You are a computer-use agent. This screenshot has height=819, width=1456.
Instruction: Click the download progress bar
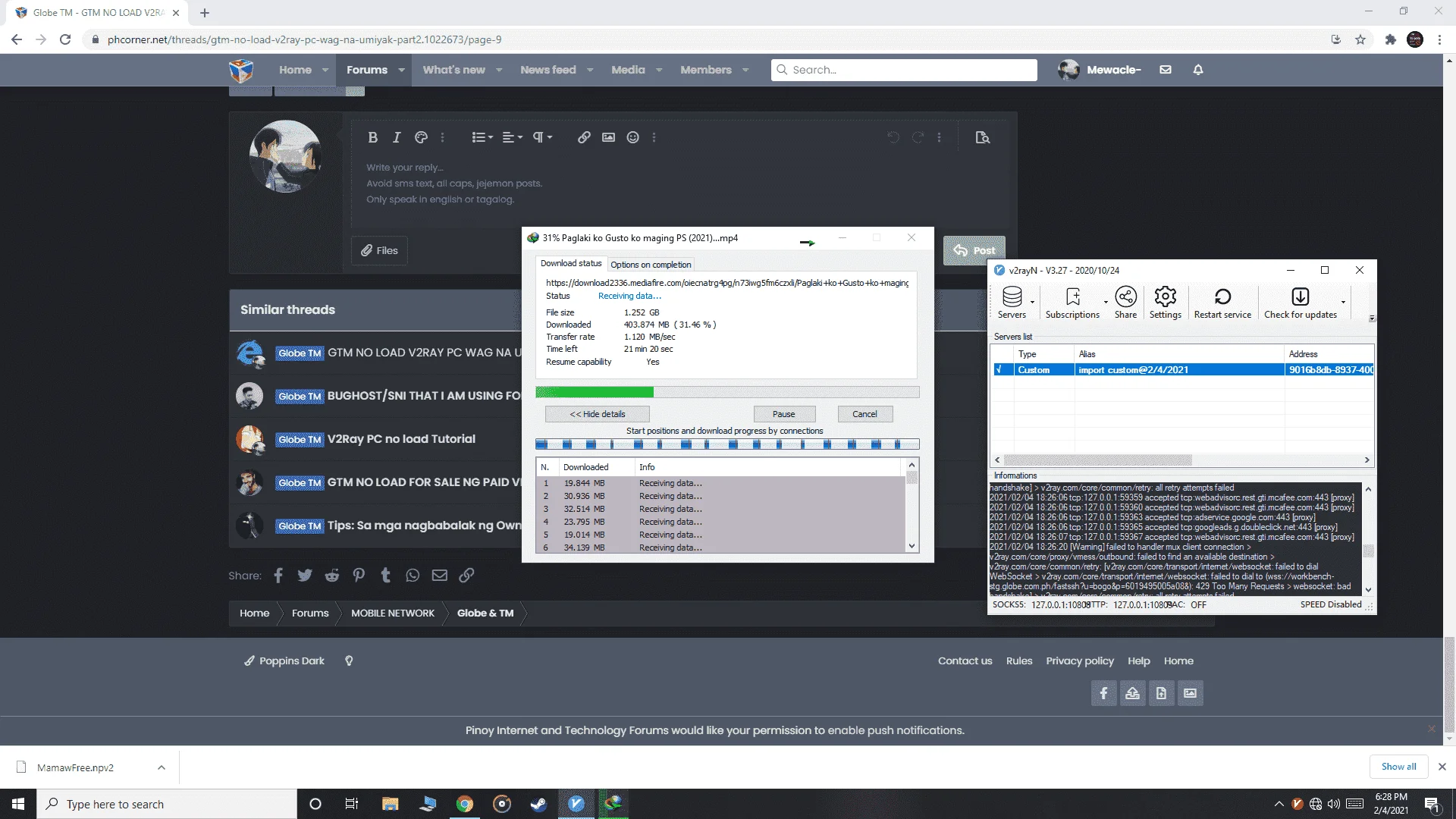point(727,392)
